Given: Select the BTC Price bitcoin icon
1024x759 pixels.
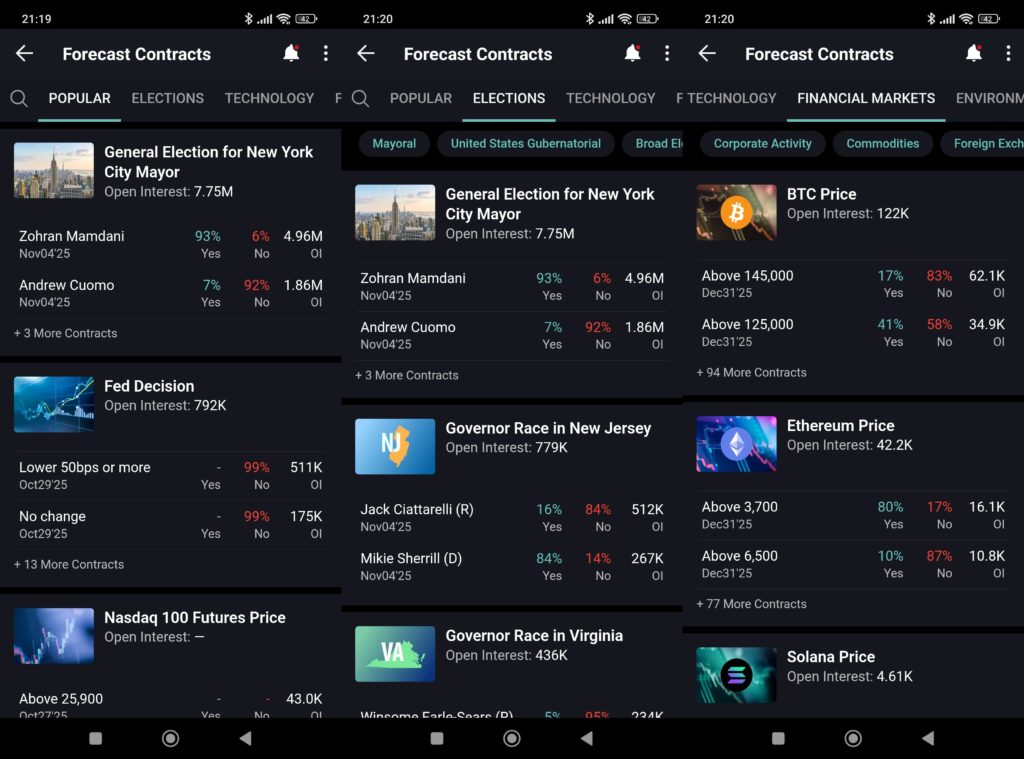Looking at the screenshot, I should pos(737,212).
